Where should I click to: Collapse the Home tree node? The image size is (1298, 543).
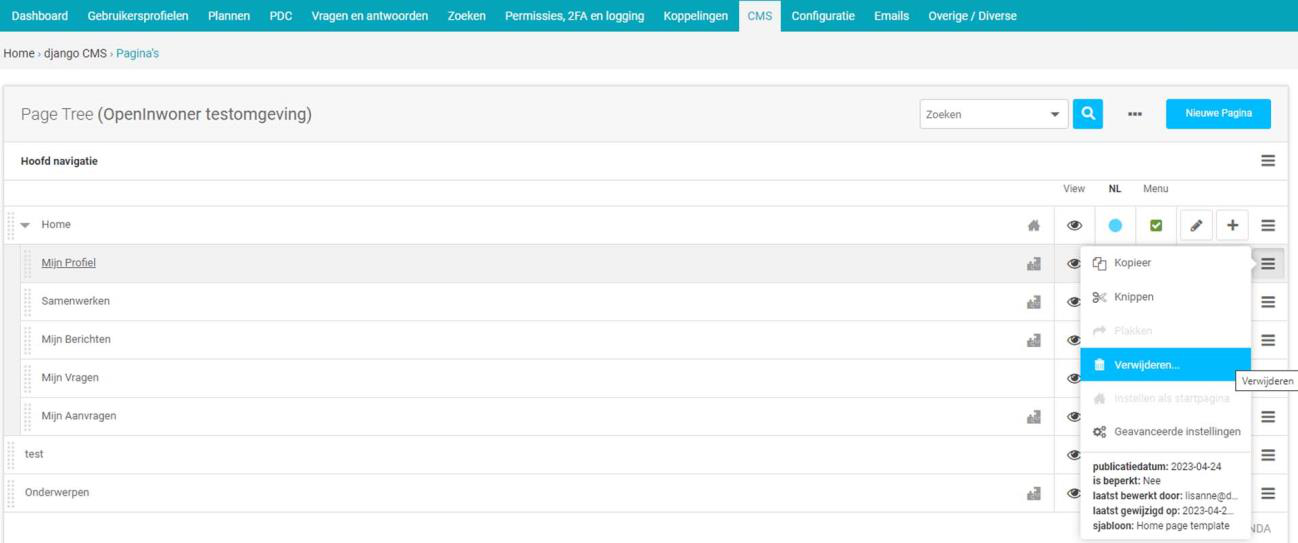coord(26,226)
